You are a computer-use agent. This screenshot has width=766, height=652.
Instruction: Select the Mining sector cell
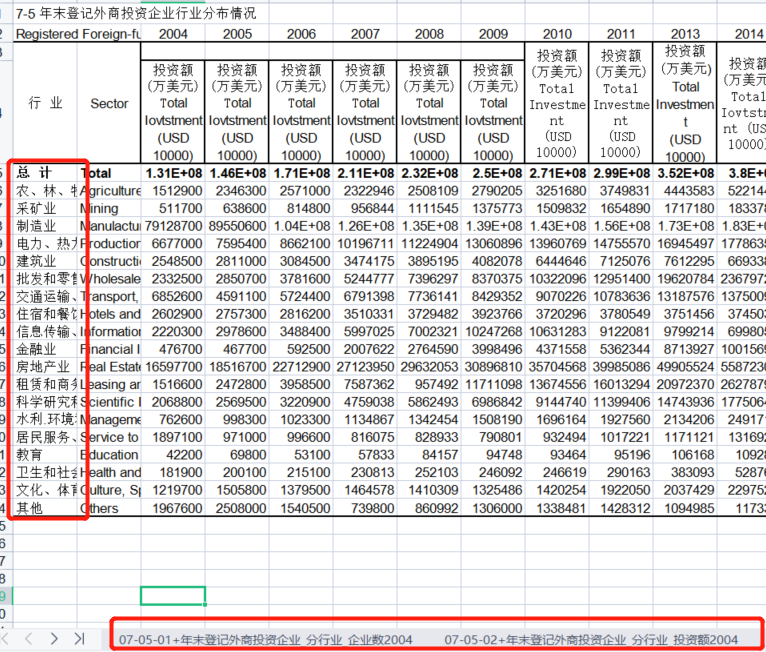[109, 209]
